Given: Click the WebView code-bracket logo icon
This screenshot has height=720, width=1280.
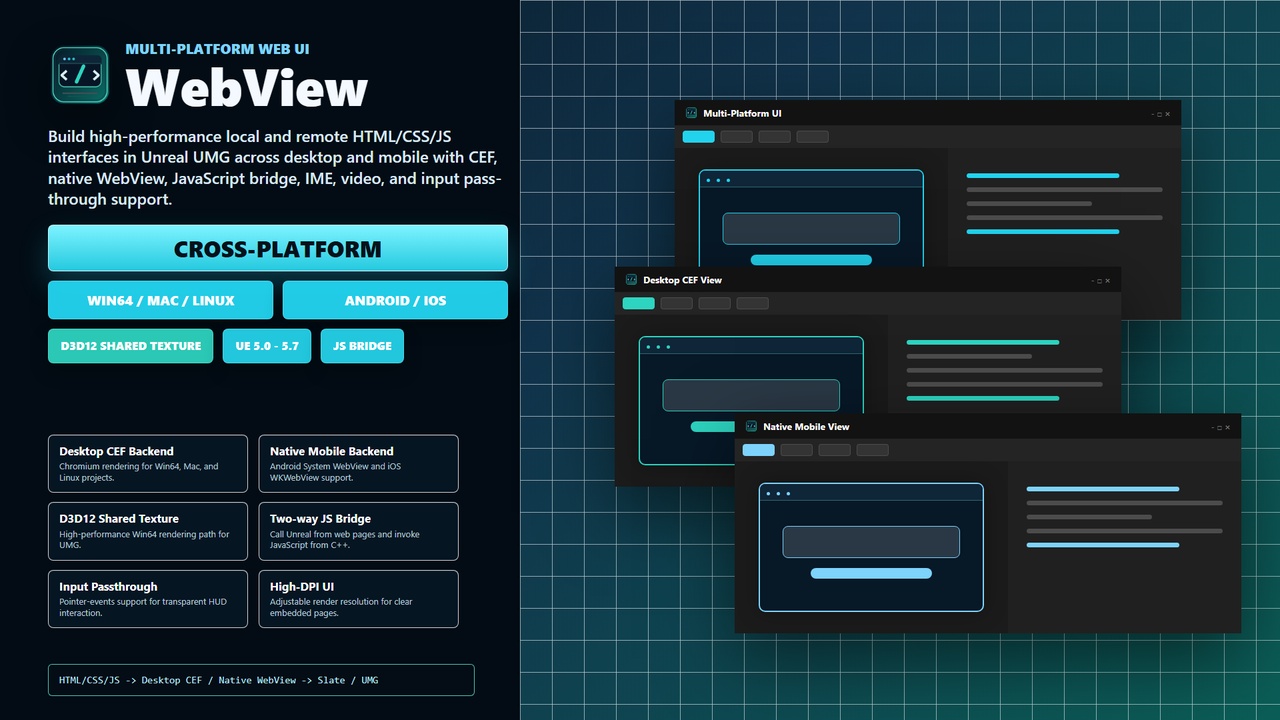Looking at the screenshot, I should 80,75.
